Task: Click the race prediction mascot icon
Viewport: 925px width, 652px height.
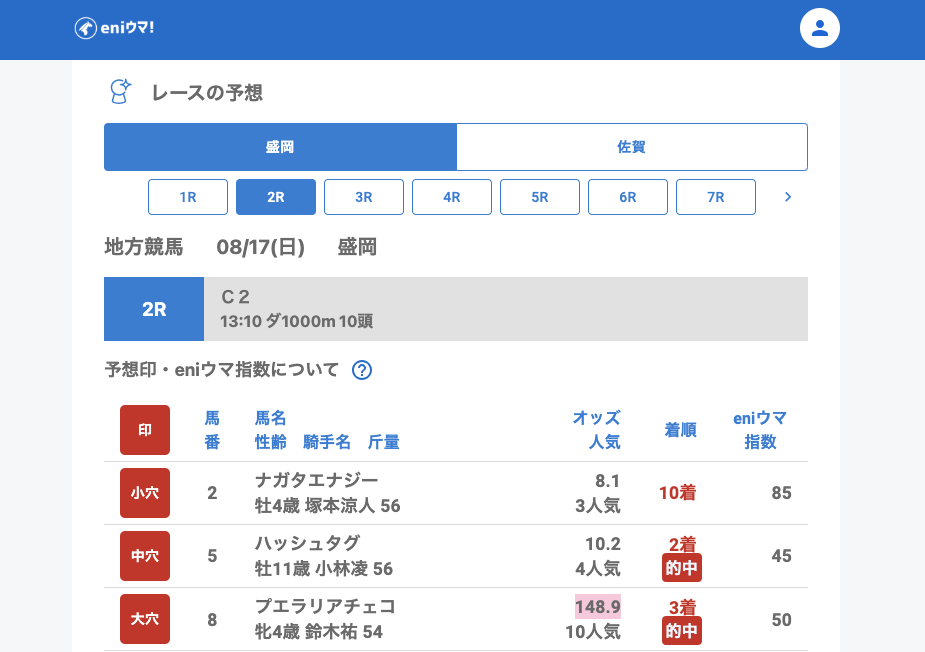Action: [x=120, y=92]
